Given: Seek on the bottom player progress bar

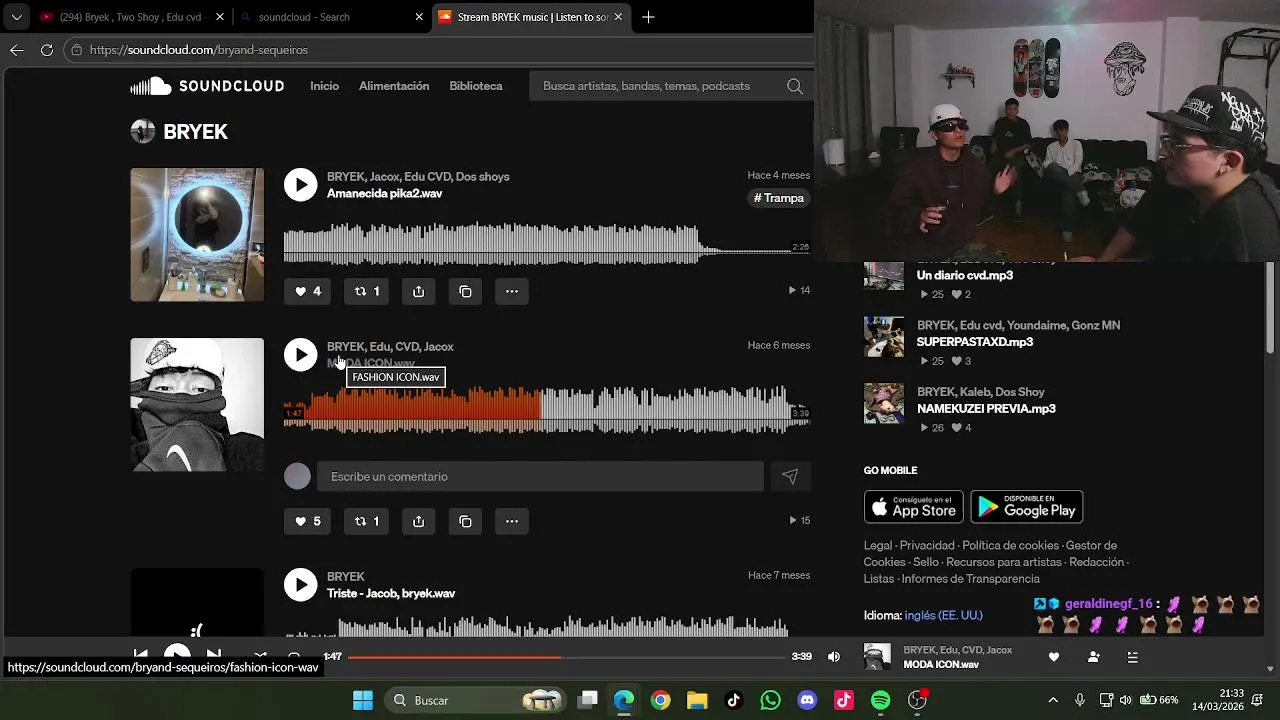Looking at the screenshot, I should (566, 657).
